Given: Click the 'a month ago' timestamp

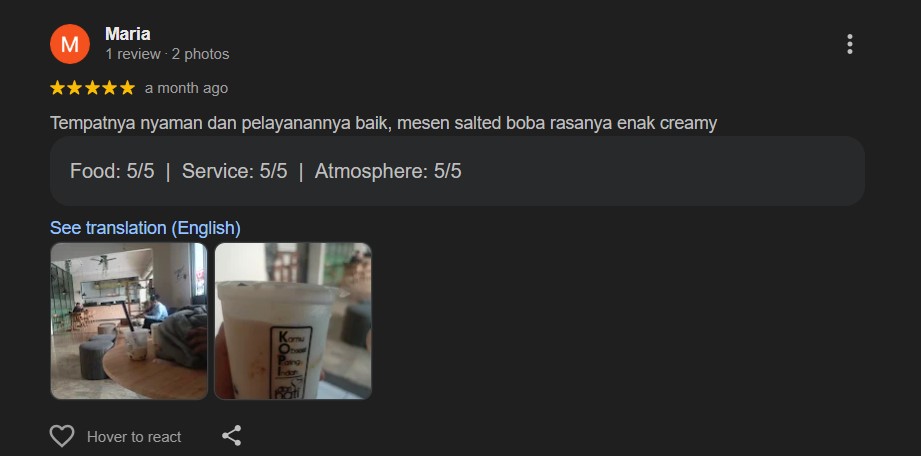Looking at the screenshot, I should (x=186, y=88).
